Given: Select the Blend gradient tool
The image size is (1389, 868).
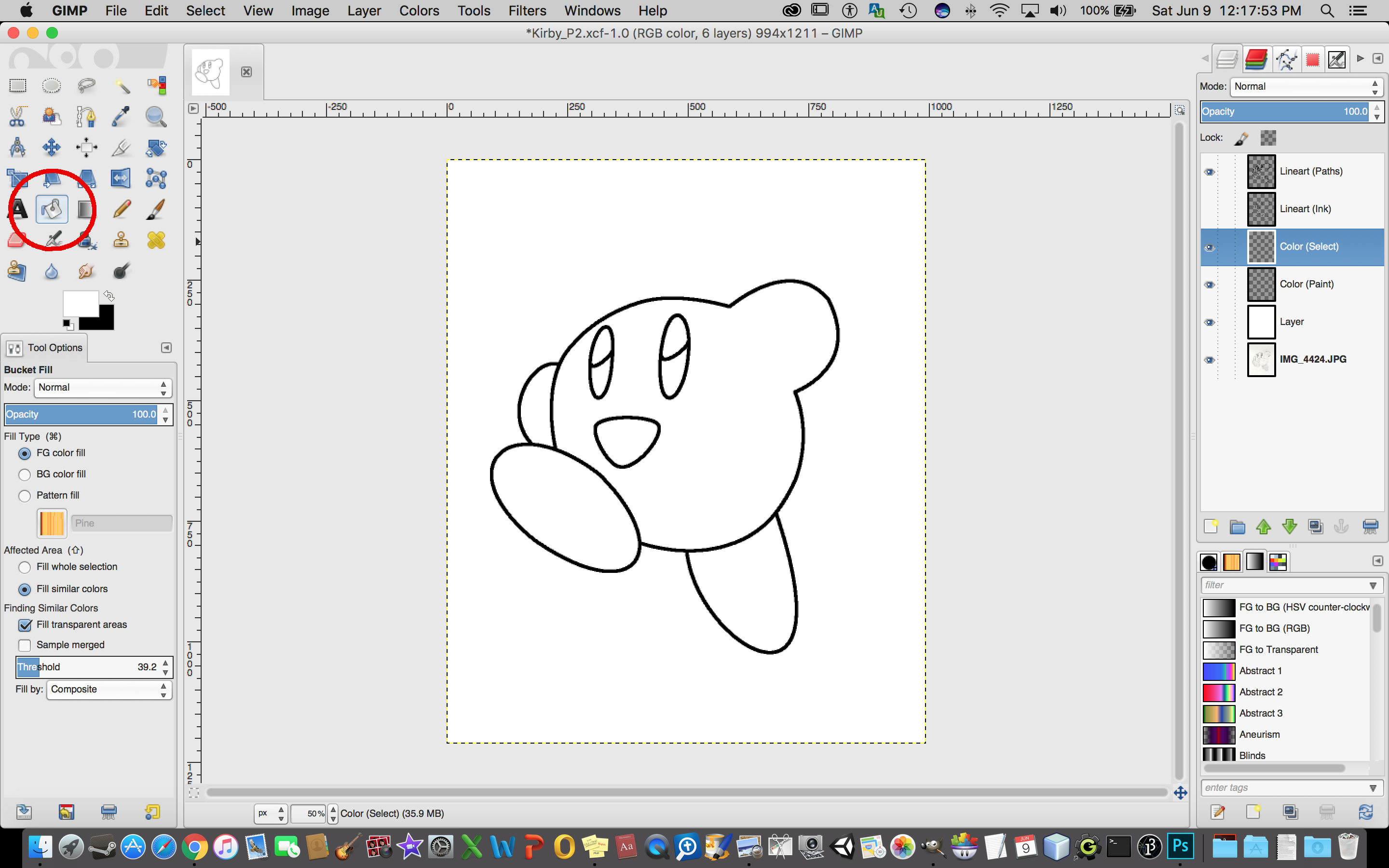Looking at the screenshot, I should click(x=86, y=210).
